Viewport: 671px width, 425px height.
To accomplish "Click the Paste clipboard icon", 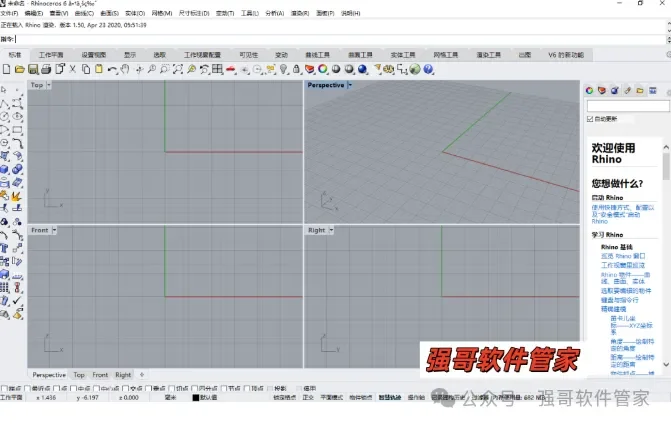I will 99,69.
